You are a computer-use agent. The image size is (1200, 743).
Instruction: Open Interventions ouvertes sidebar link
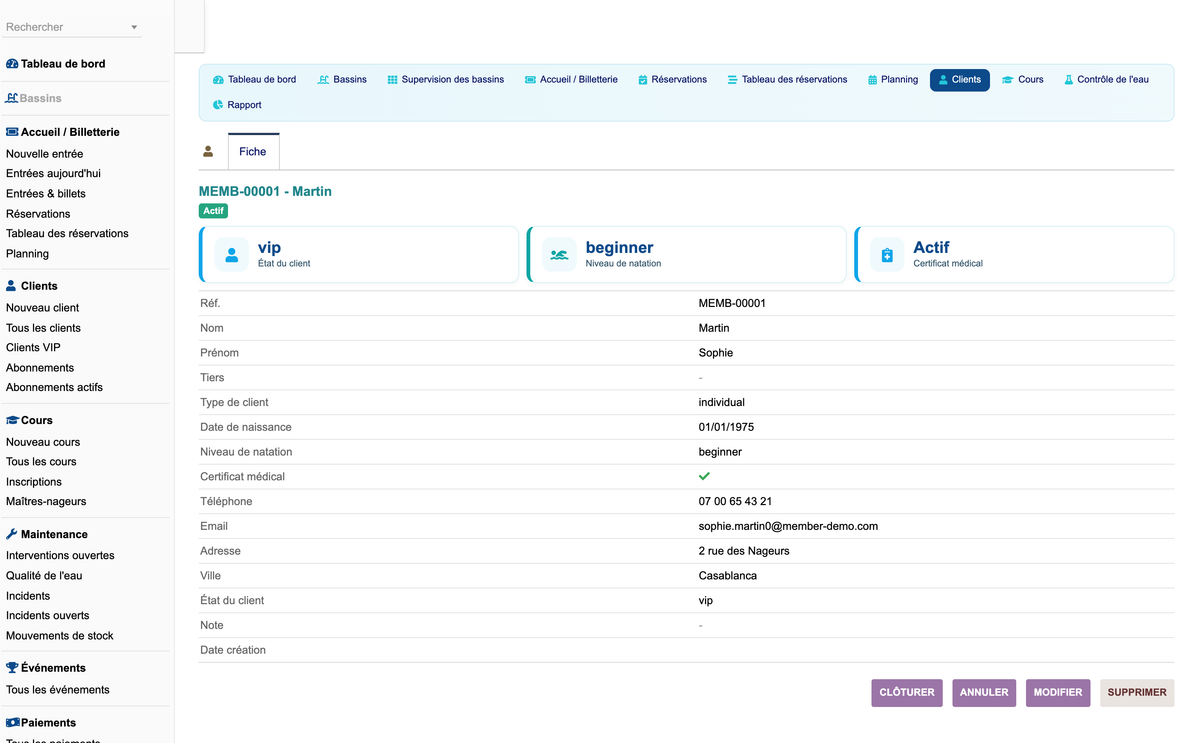click(x=60, y=556)
